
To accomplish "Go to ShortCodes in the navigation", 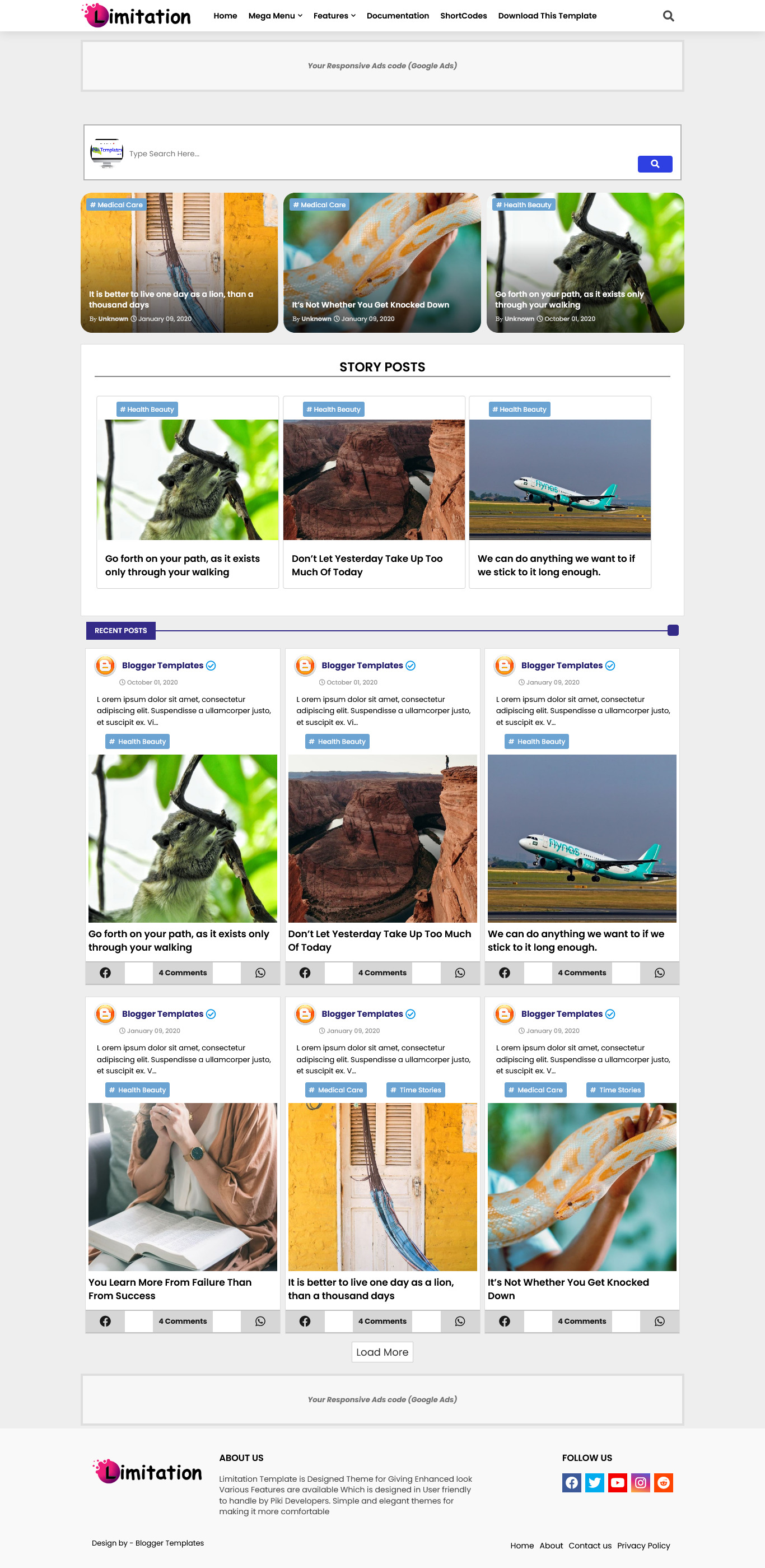I will pyautogui.click(x=463, y=16).
